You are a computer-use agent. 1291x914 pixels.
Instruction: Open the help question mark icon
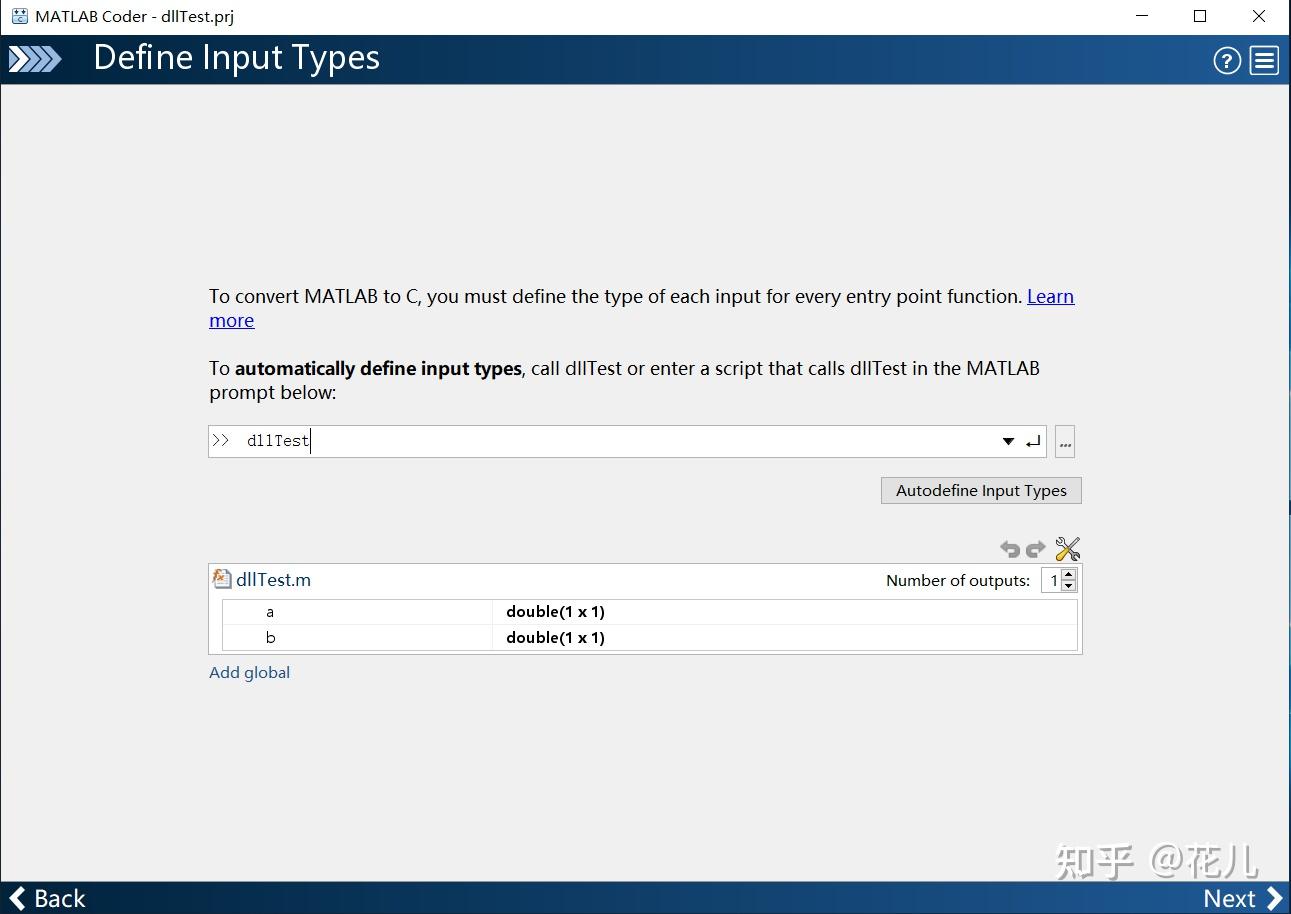1227,61
